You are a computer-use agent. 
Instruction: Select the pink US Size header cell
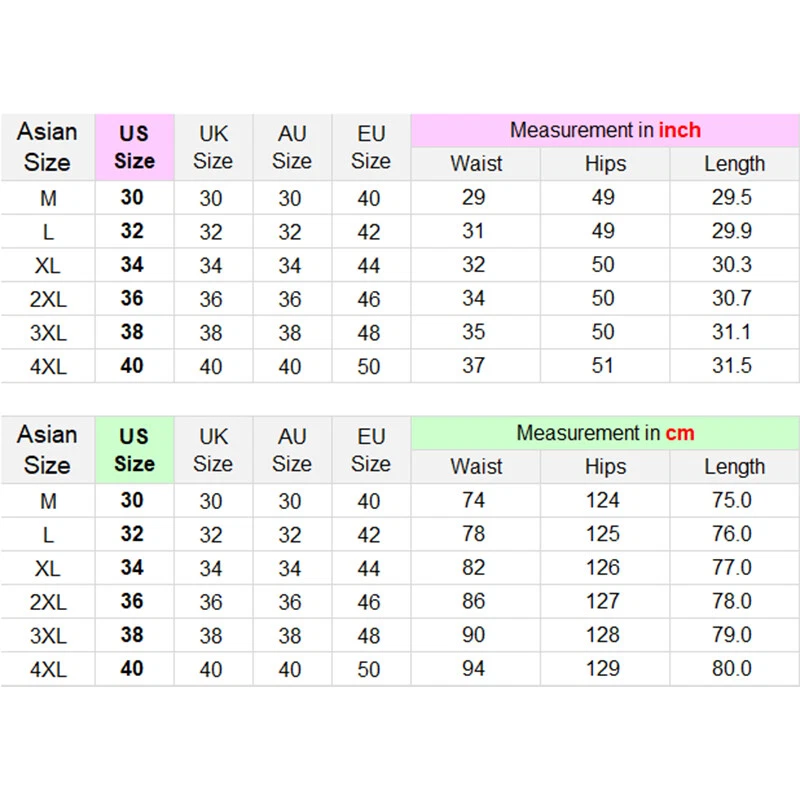click(x=134, y=147)
